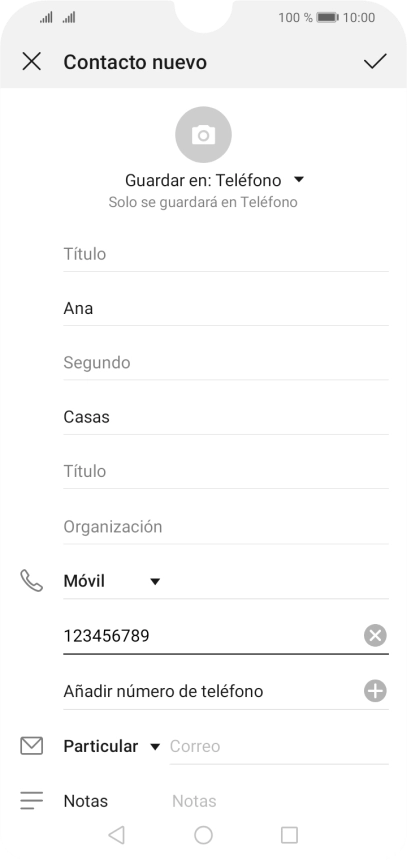Tap the Segundo name field
The height and width of the screenshot is (860, 407).
point(226,363)
